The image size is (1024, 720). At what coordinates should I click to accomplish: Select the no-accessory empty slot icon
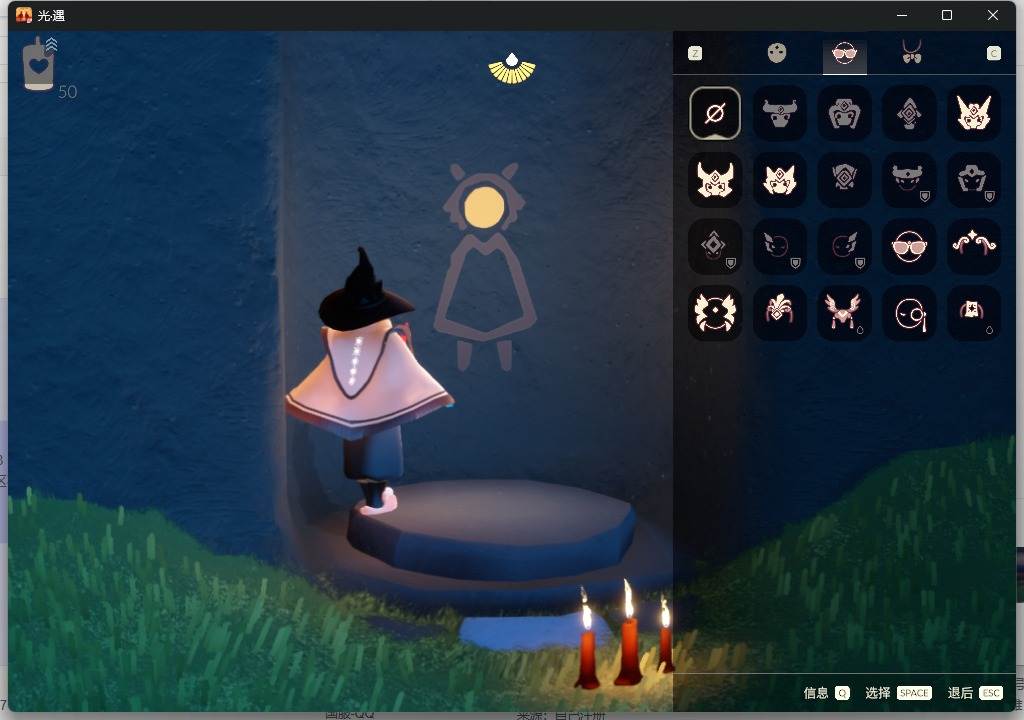715,113
